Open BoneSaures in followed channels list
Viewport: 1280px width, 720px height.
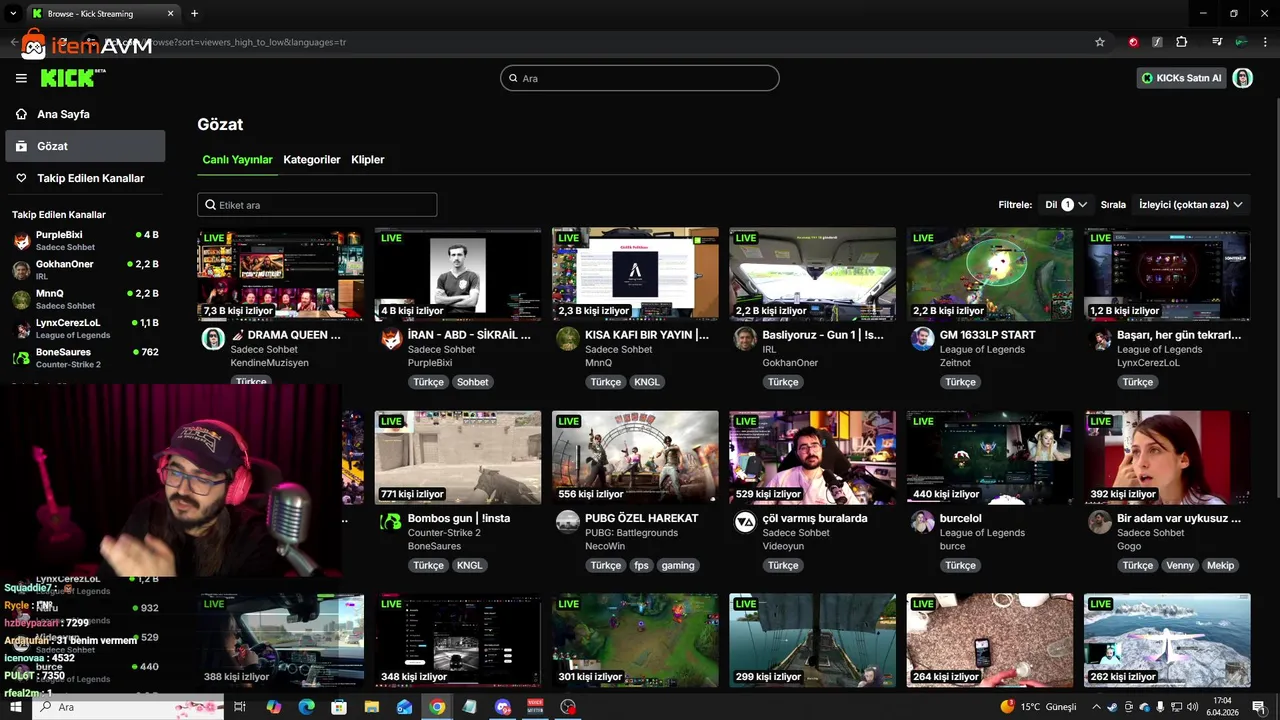click(85, 358)
